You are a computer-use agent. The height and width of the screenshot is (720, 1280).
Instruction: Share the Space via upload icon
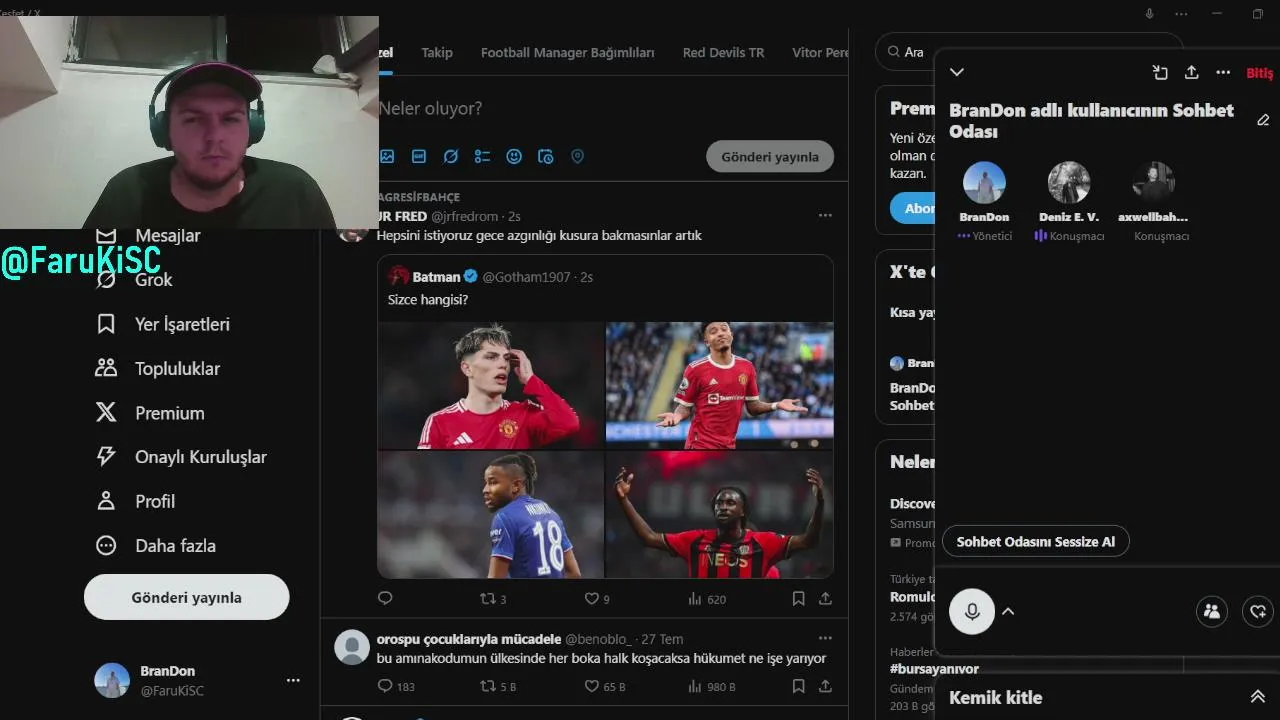click(x=1191, y=72)
